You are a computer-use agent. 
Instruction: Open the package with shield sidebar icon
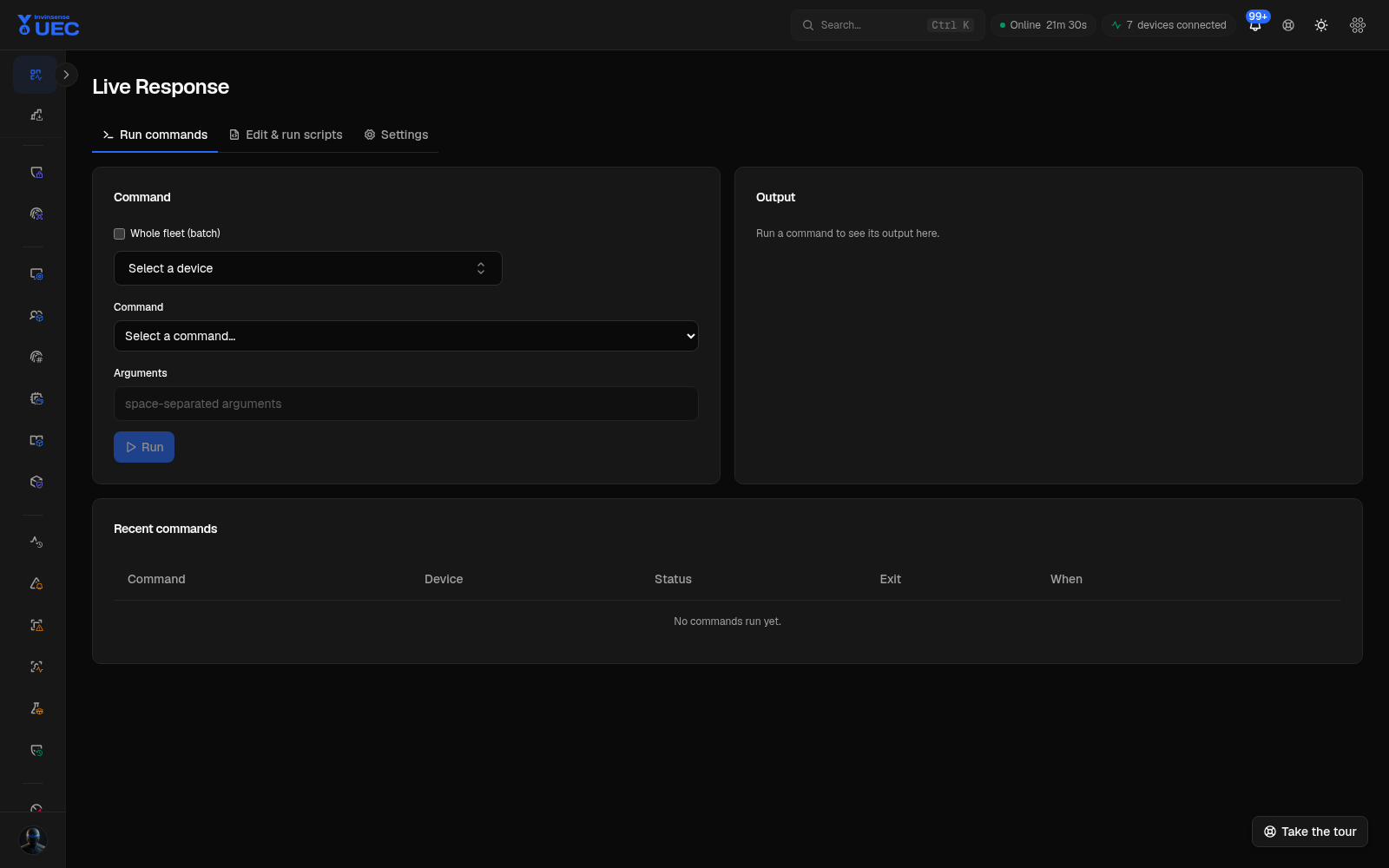pyautogui.click(x=36, y=482)
